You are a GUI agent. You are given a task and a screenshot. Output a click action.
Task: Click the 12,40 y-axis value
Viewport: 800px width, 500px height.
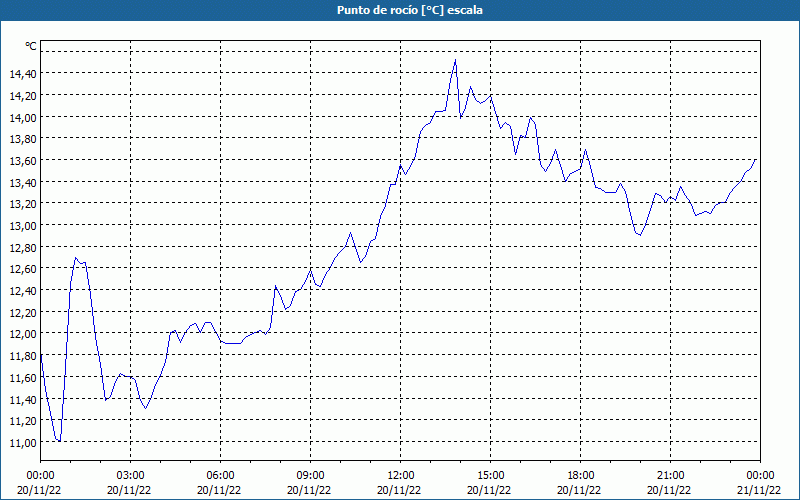[23, 290]
